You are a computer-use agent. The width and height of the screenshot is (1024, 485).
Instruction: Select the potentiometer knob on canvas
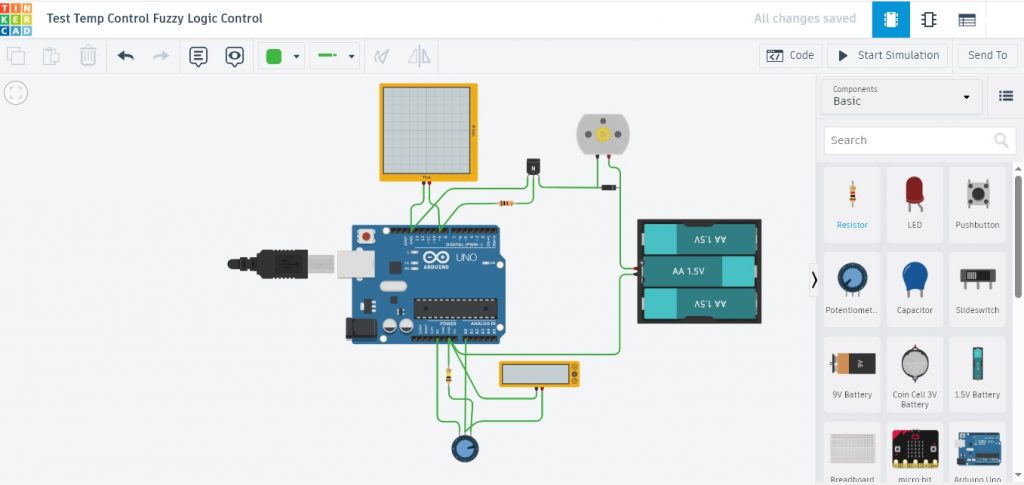click(x=465, y=448)
